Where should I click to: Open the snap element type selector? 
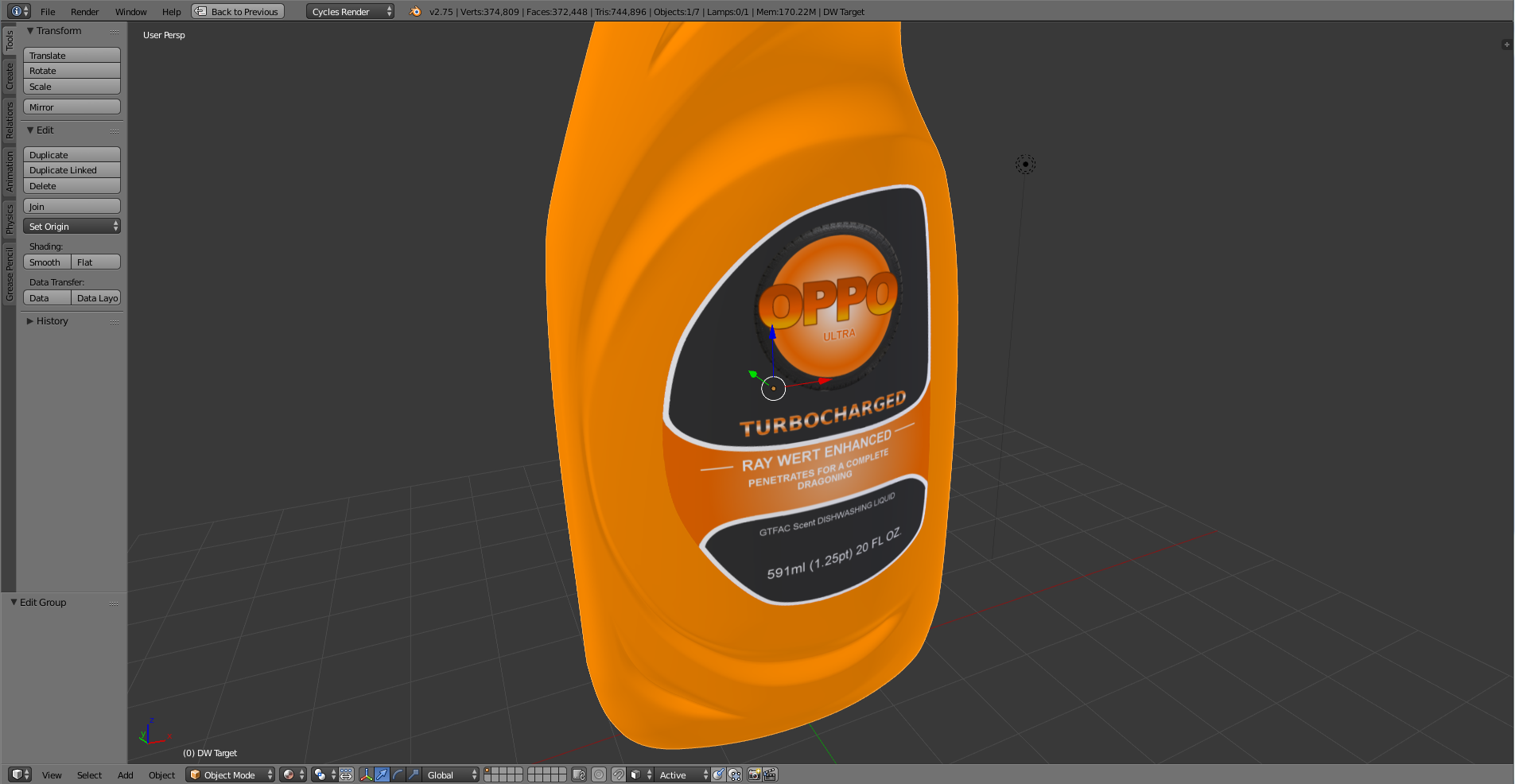640,774
